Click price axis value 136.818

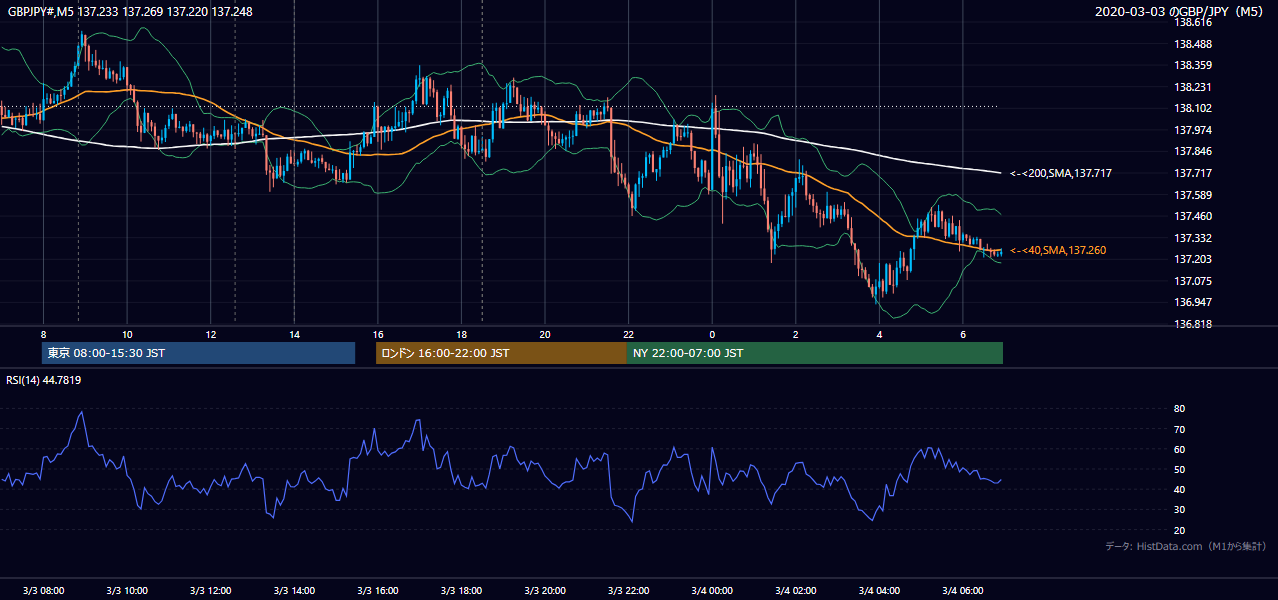1193,324
